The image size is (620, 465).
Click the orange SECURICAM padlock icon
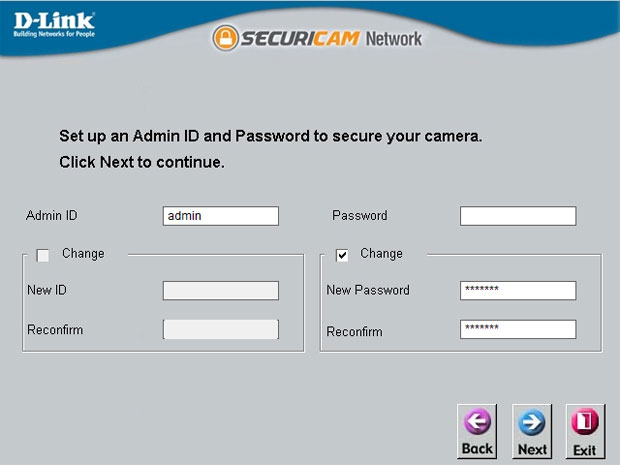[225, 38]
